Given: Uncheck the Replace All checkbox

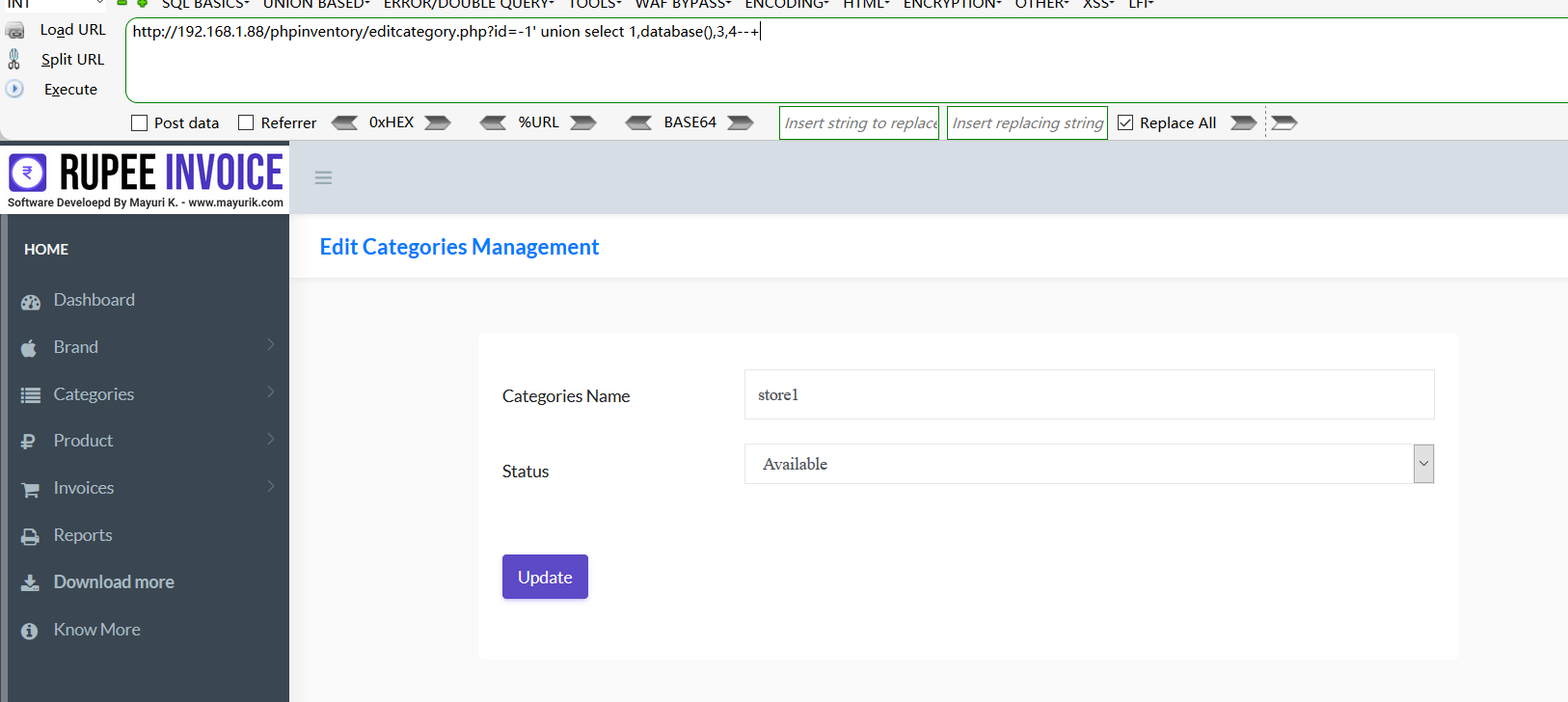Looking at the screenshot, I should [x=1125, y=122].
